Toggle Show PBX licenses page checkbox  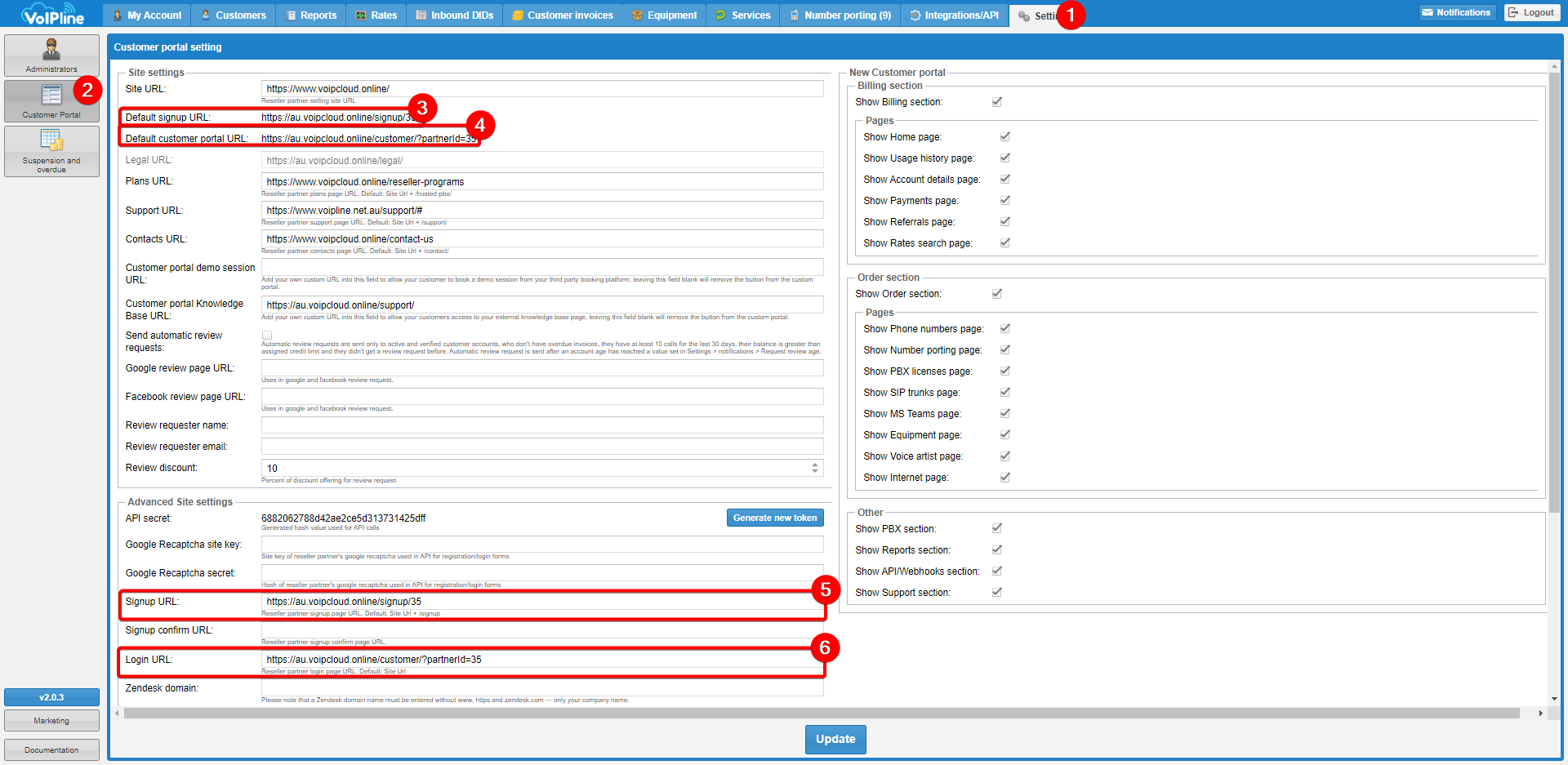[x=1005, y=371]
